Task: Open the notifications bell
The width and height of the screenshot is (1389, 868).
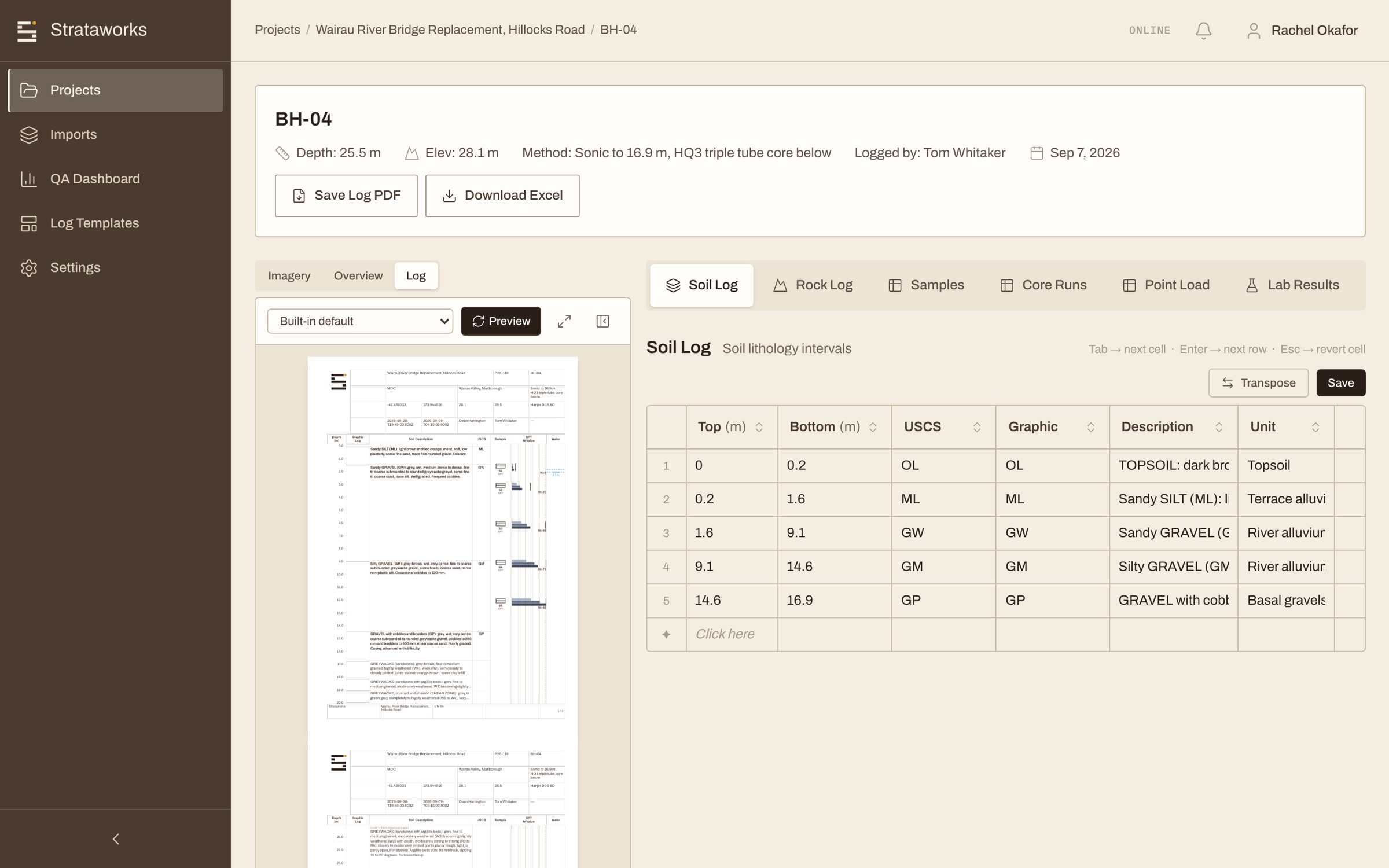Action: pos(1203,30)
